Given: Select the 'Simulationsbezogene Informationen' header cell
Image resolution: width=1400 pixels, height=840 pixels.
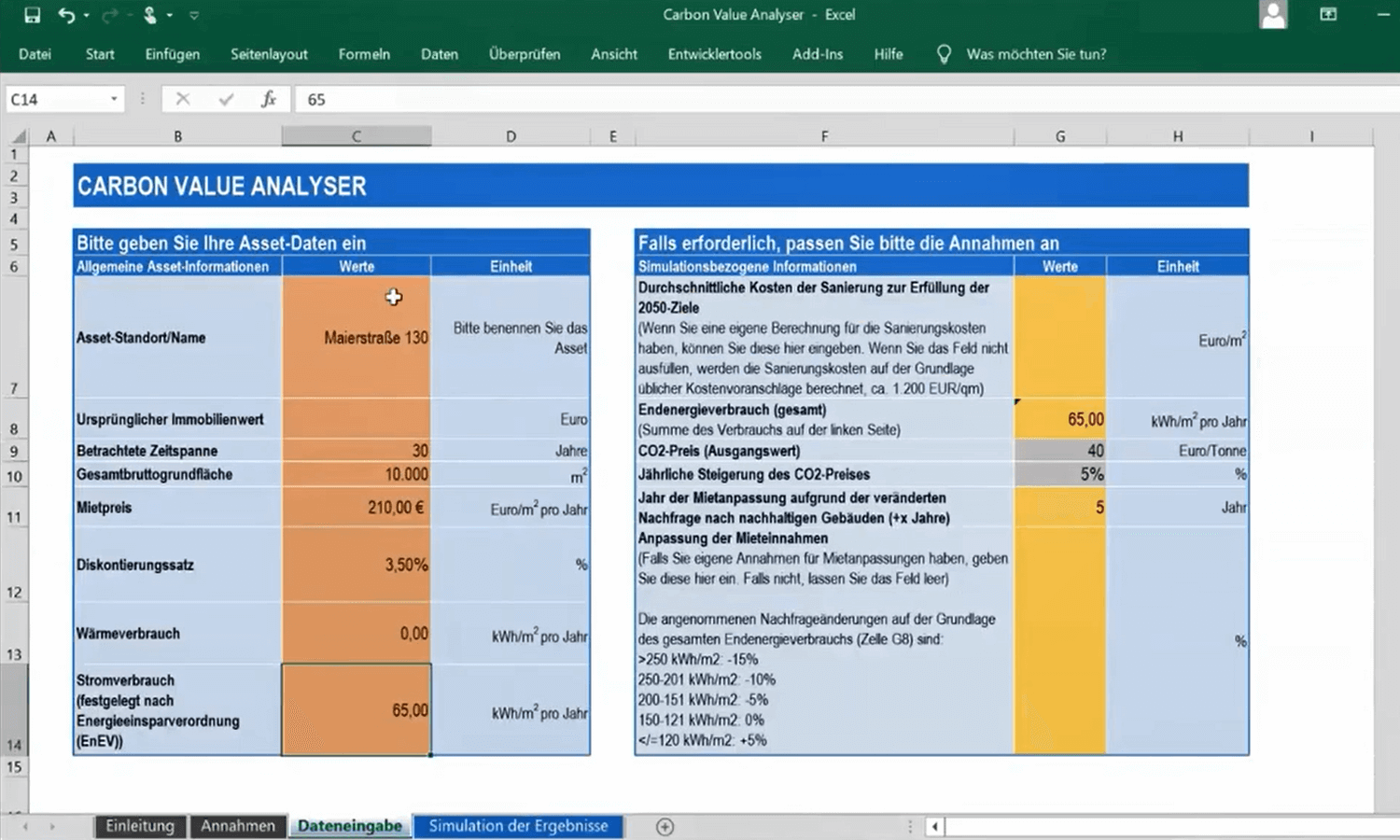Looking at the screenshot, I should pos(824,266).
